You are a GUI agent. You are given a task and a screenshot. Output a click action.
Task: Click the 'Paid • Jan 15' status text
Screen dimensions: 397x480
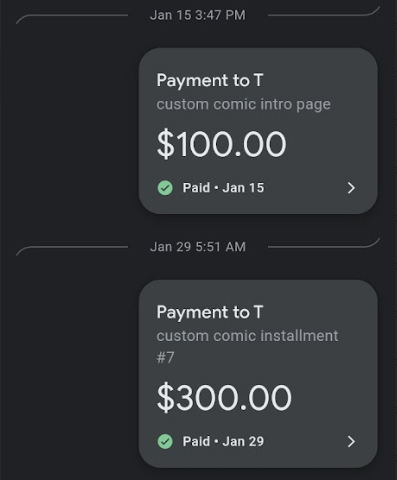coord(223,188)
